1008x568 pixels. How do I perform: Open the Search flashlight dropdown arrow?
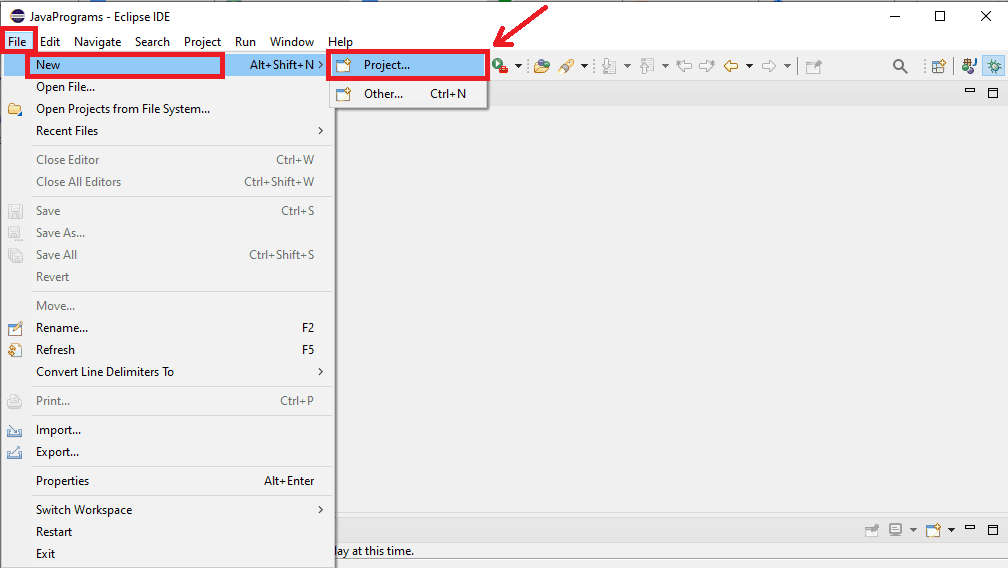pyautogui.click(x=584, y=66)
